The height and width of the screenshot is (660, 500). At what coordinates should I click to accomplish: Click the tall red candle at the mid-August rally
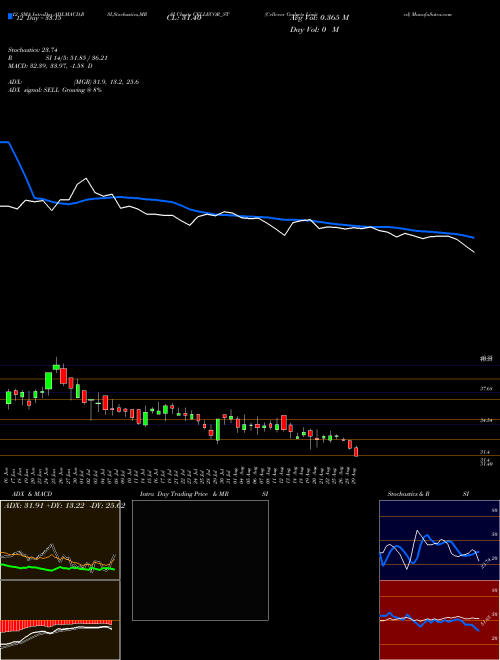[x=284, y=423]
